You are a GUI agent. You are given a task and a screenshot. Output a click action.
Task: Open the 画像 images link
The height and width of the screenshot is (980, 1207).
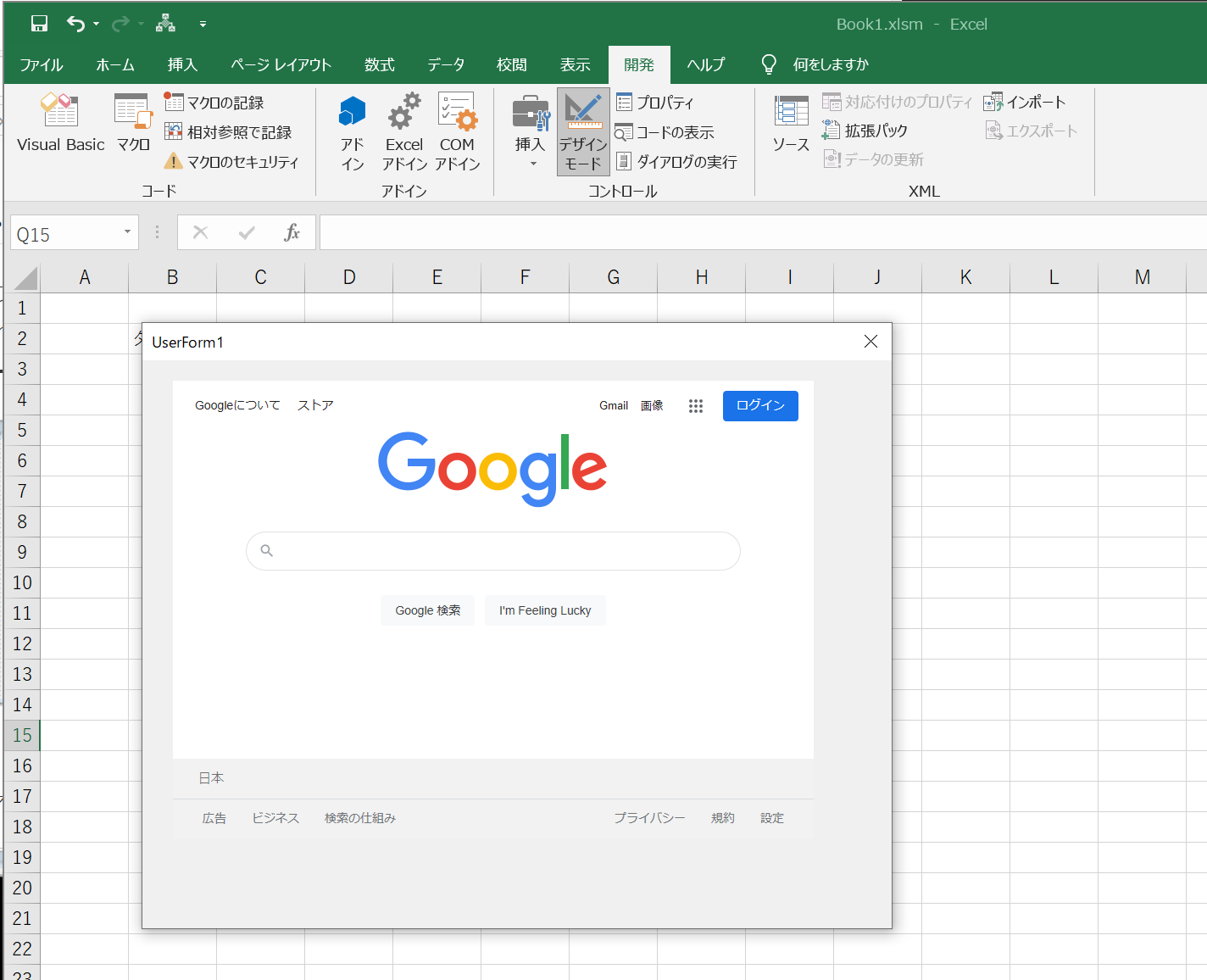tap(652, 405)
